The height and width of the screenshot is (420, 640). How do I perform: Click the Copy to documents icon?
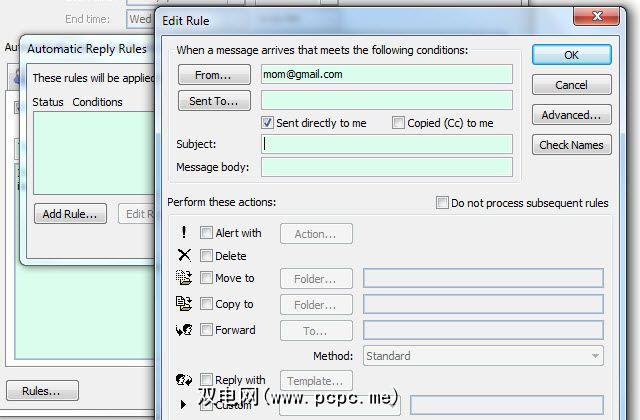point(184,304)
